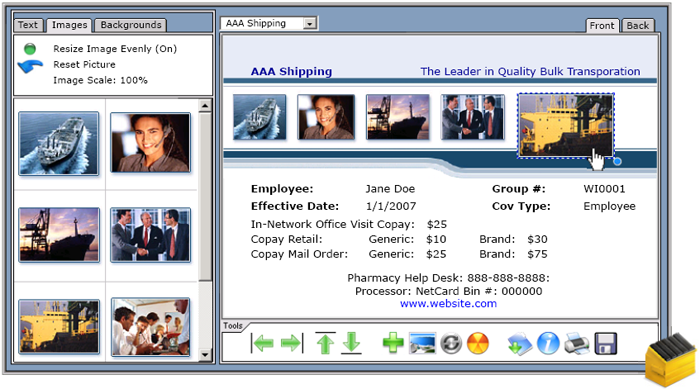Click the green move down arrow

[x=351, y=343]
